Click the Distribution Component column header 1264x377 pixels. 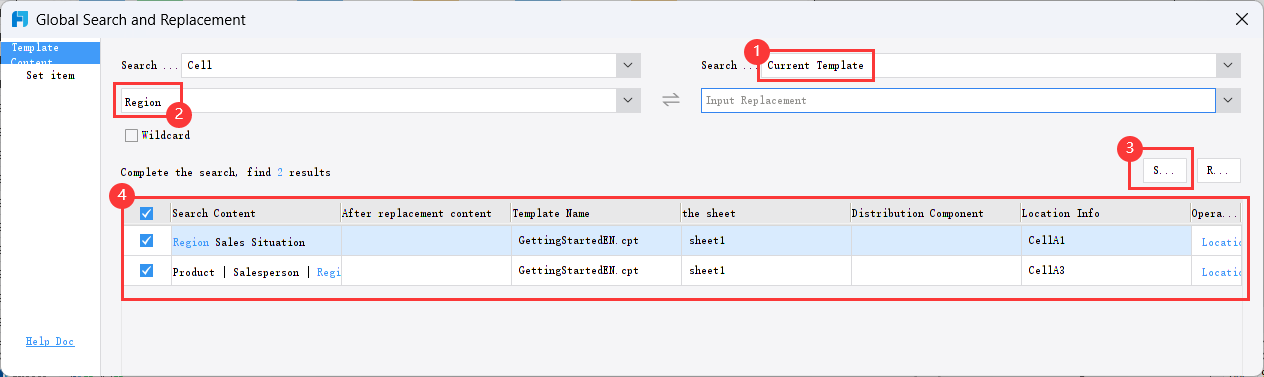pos(935,213)
